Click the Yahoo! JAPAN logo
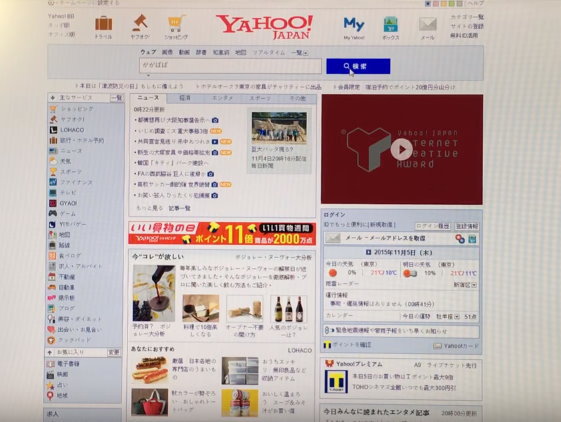Screen dimensions: 561x422 [x=265, y=27]
